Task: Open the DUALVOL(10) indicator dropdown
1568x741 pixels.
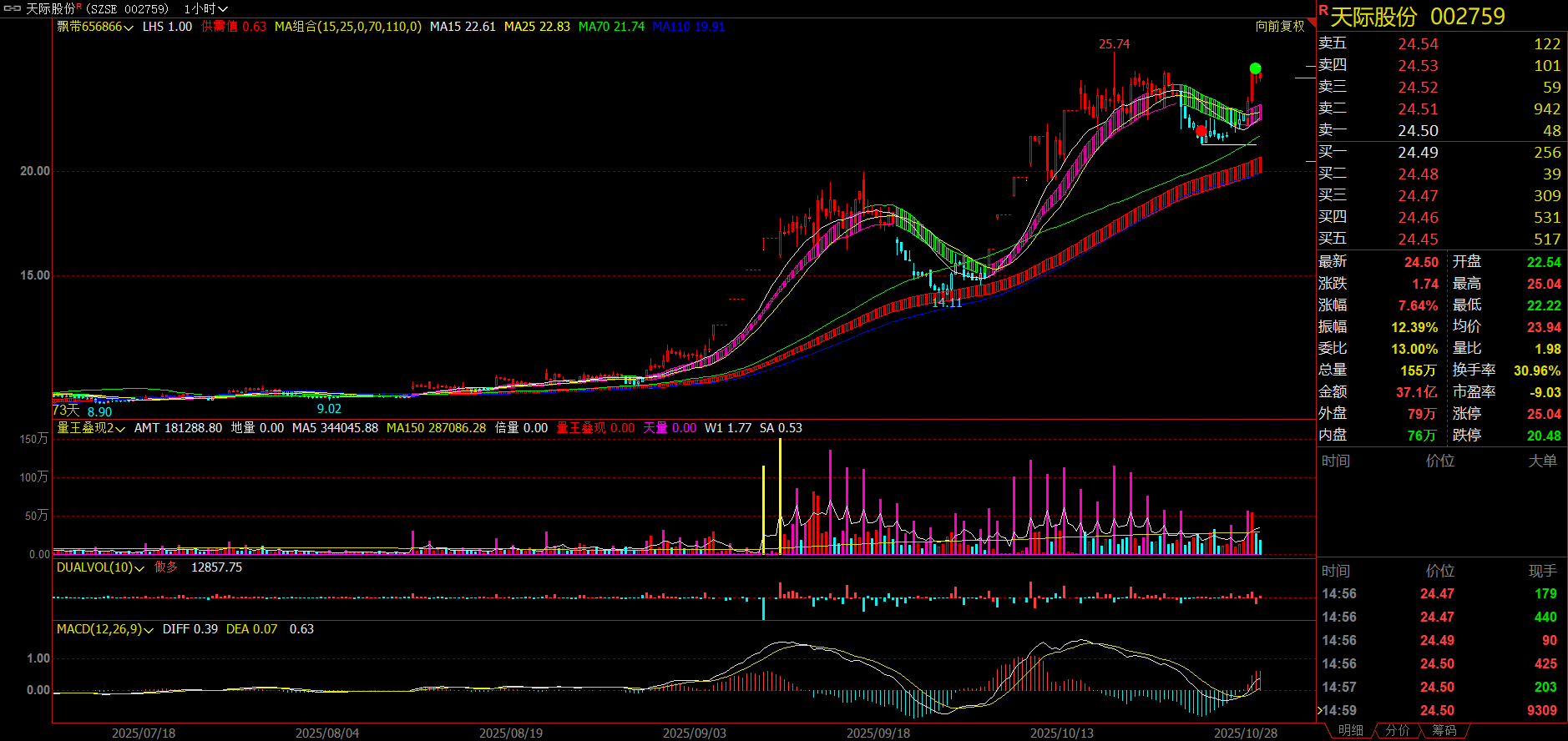Action: click(100, 567)
